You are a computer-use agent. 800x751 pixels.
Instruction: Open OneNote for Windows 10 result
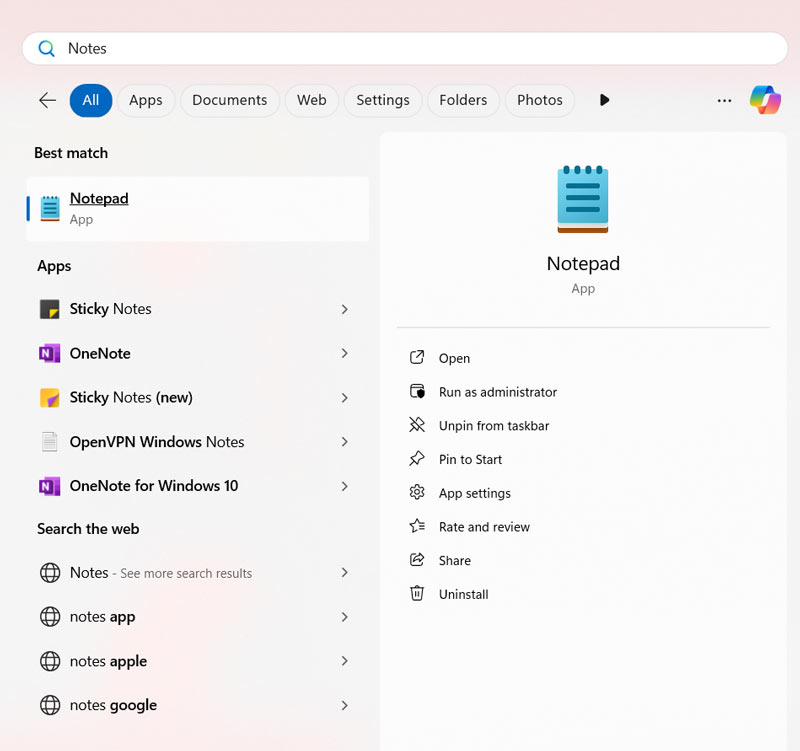(197, 486)
